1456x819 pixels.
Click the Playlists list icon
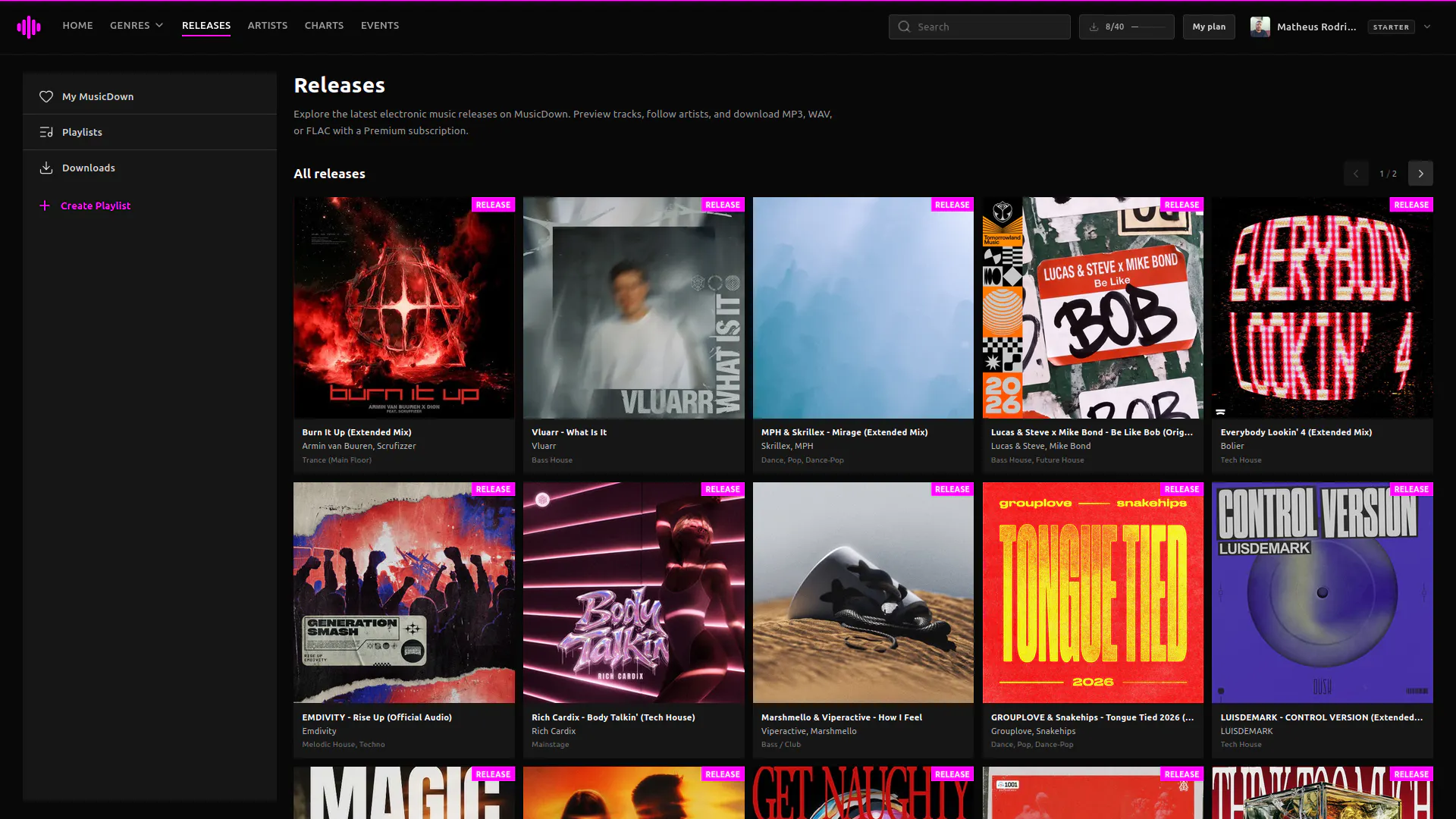tap(46, 132)
